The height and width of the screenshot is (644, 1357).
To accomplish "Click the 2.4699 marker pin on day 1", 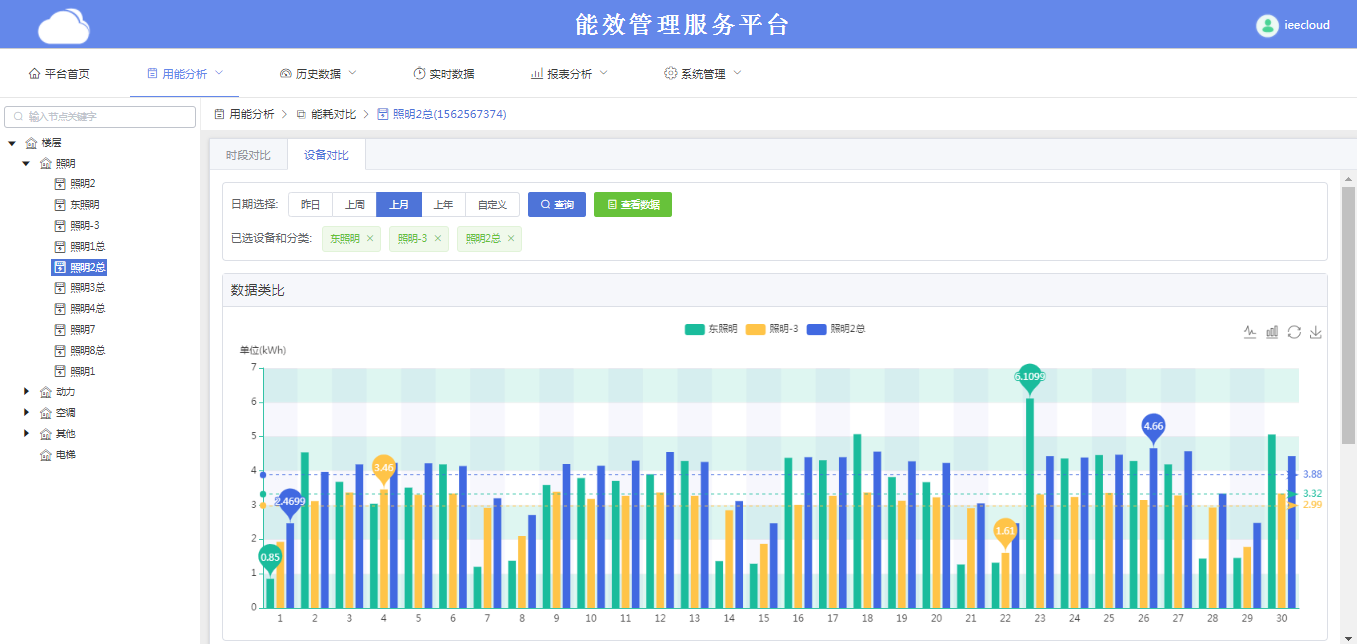I will tap(290, 502).
